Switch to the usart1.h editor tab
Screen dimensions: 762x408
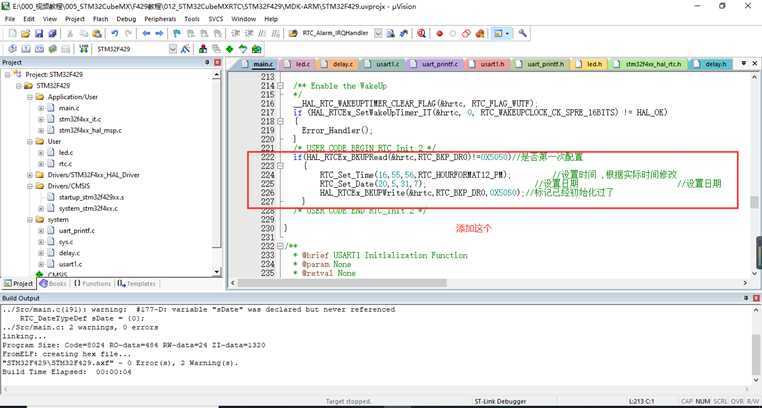(488, 64)
